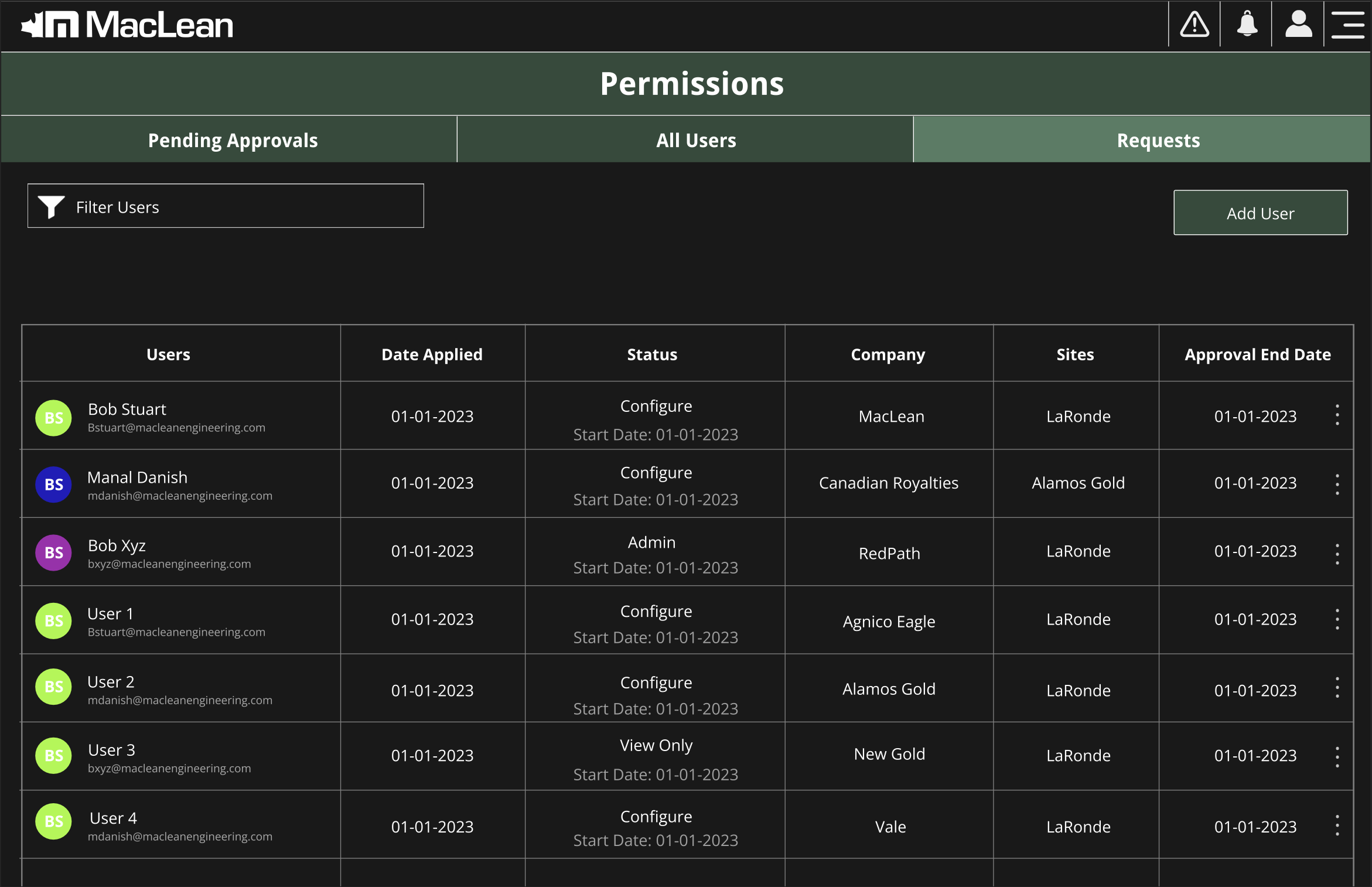The width and height of the screenshot is (1372, 887).
Task: Open options menu for User 3 row
Action: (x=1337, y=757)
